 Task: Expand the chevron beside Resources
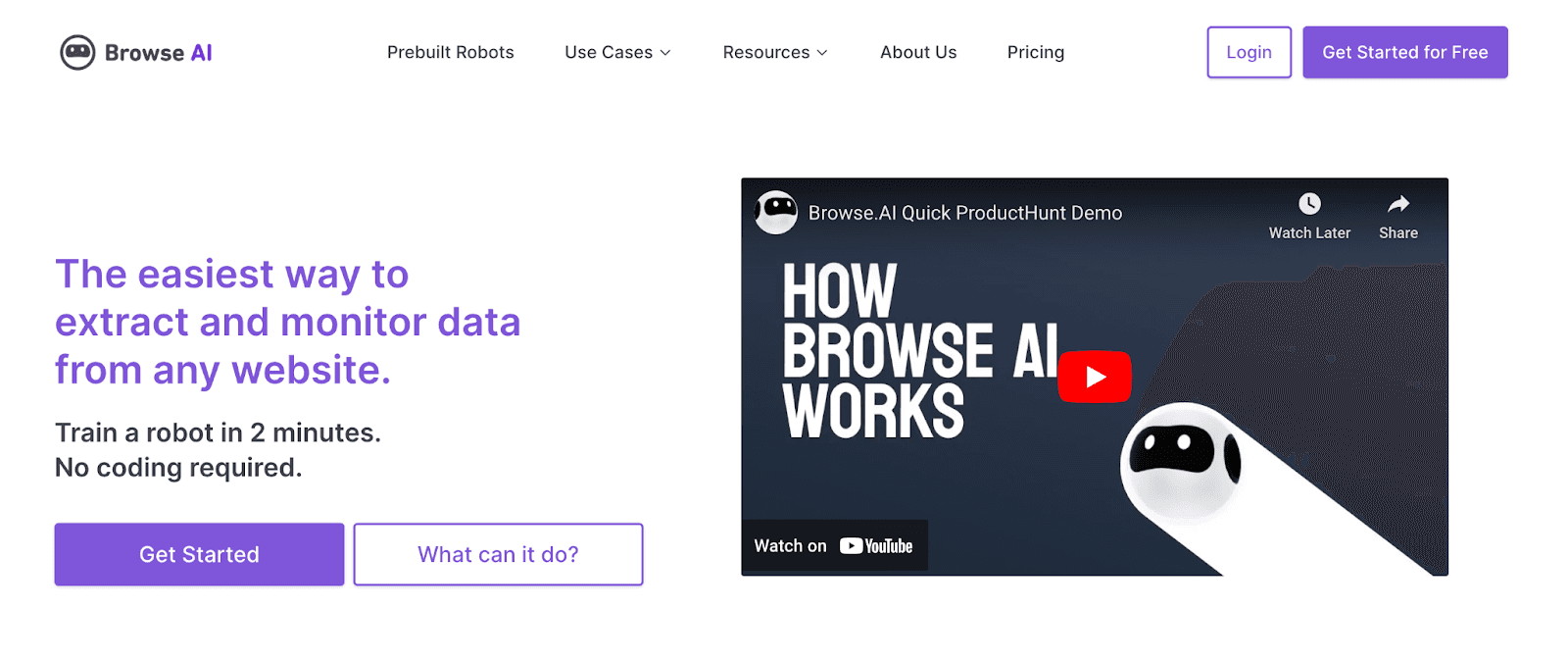822,53
